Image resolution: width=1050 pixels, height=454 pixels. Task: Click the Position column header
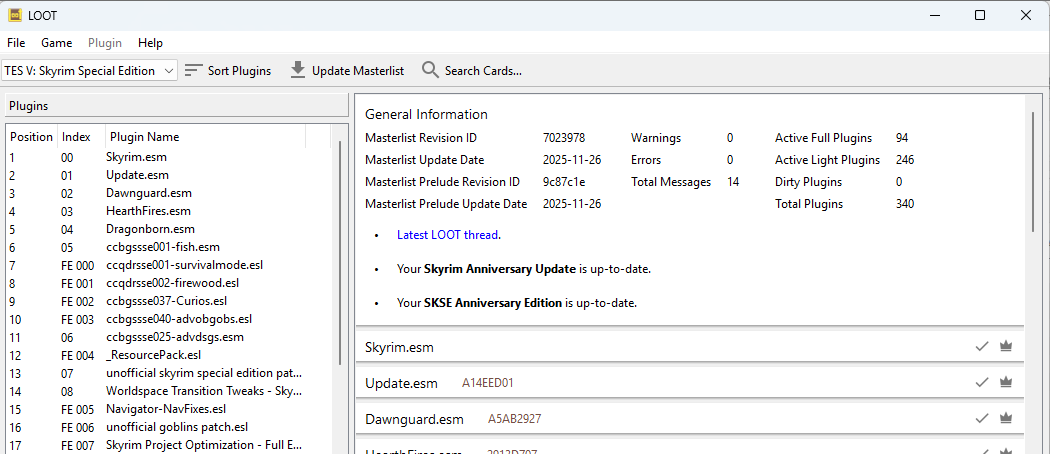pyautogui.click(x=31, y=137)
